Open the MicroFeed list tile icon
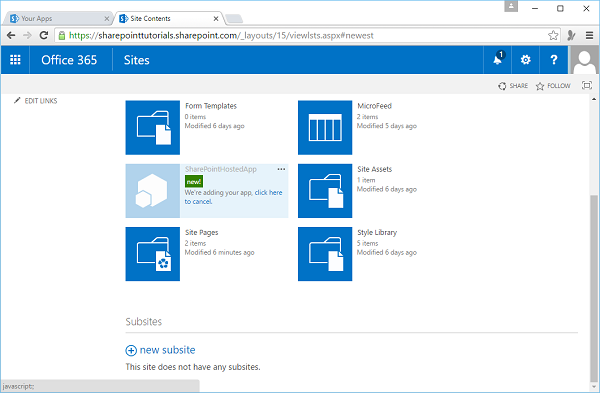The height and width of the screenshot is (393, 600). pyautogui.click(x=325, y=127)
